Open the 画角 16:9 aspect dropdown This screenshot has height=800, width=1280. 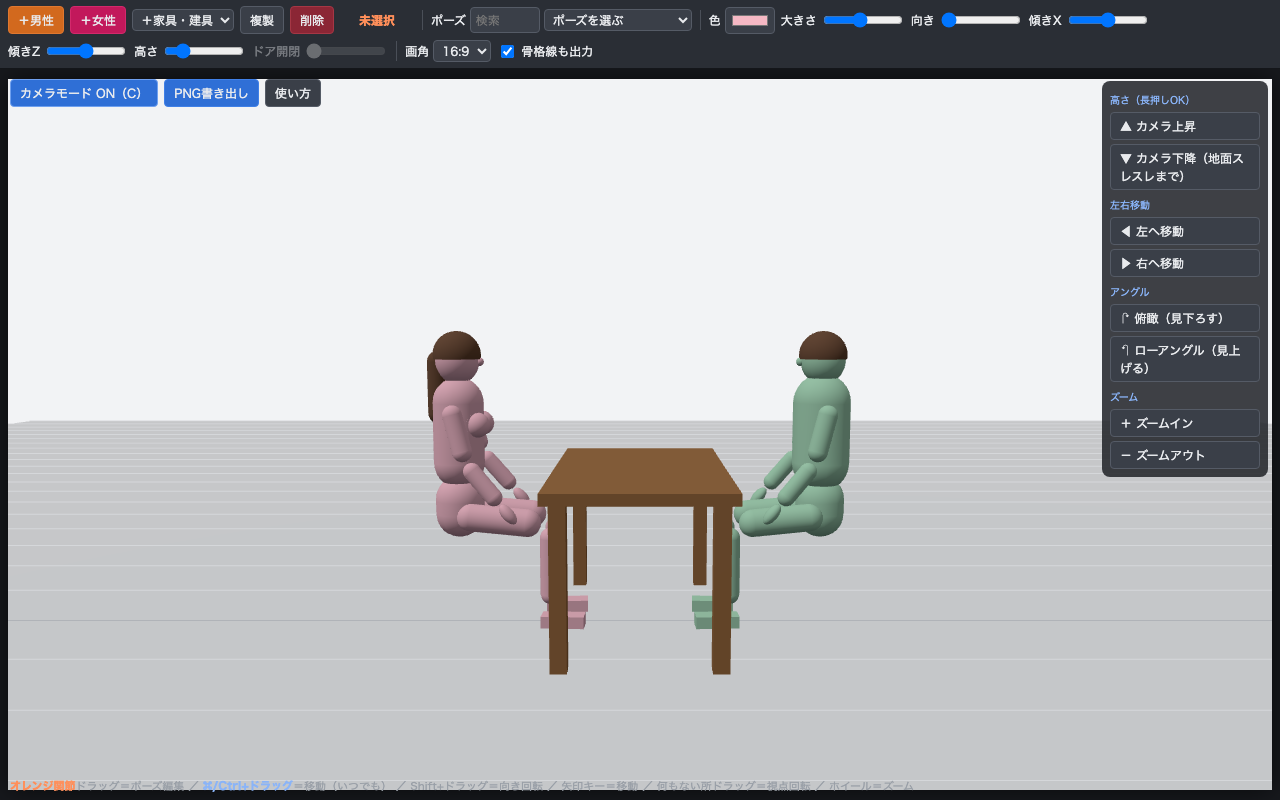click(462, 51)
